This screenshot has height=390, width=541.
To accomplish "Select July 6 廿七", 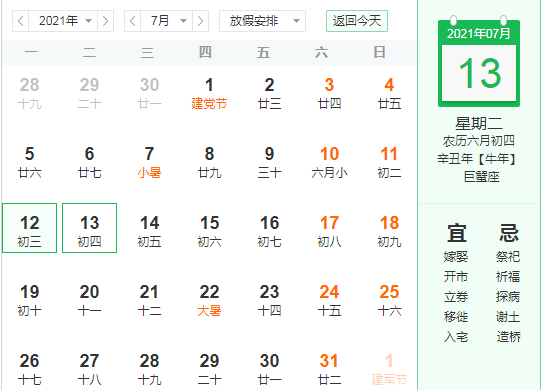I will click(89, 162).
